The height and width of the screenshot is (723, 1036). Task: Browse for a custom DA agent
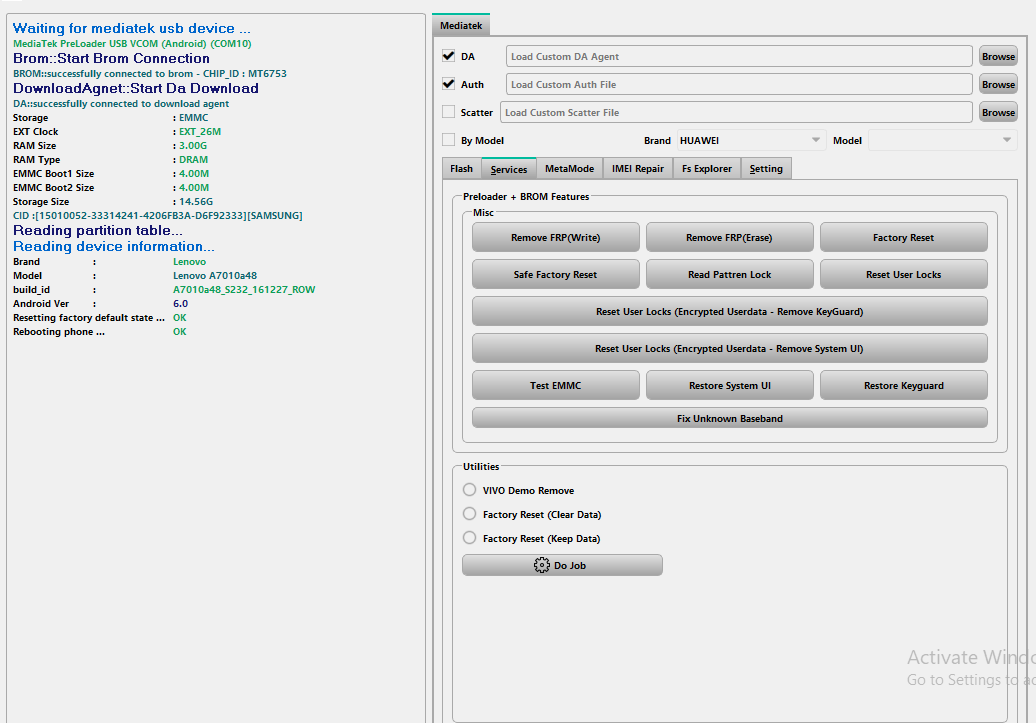[998, 56]
